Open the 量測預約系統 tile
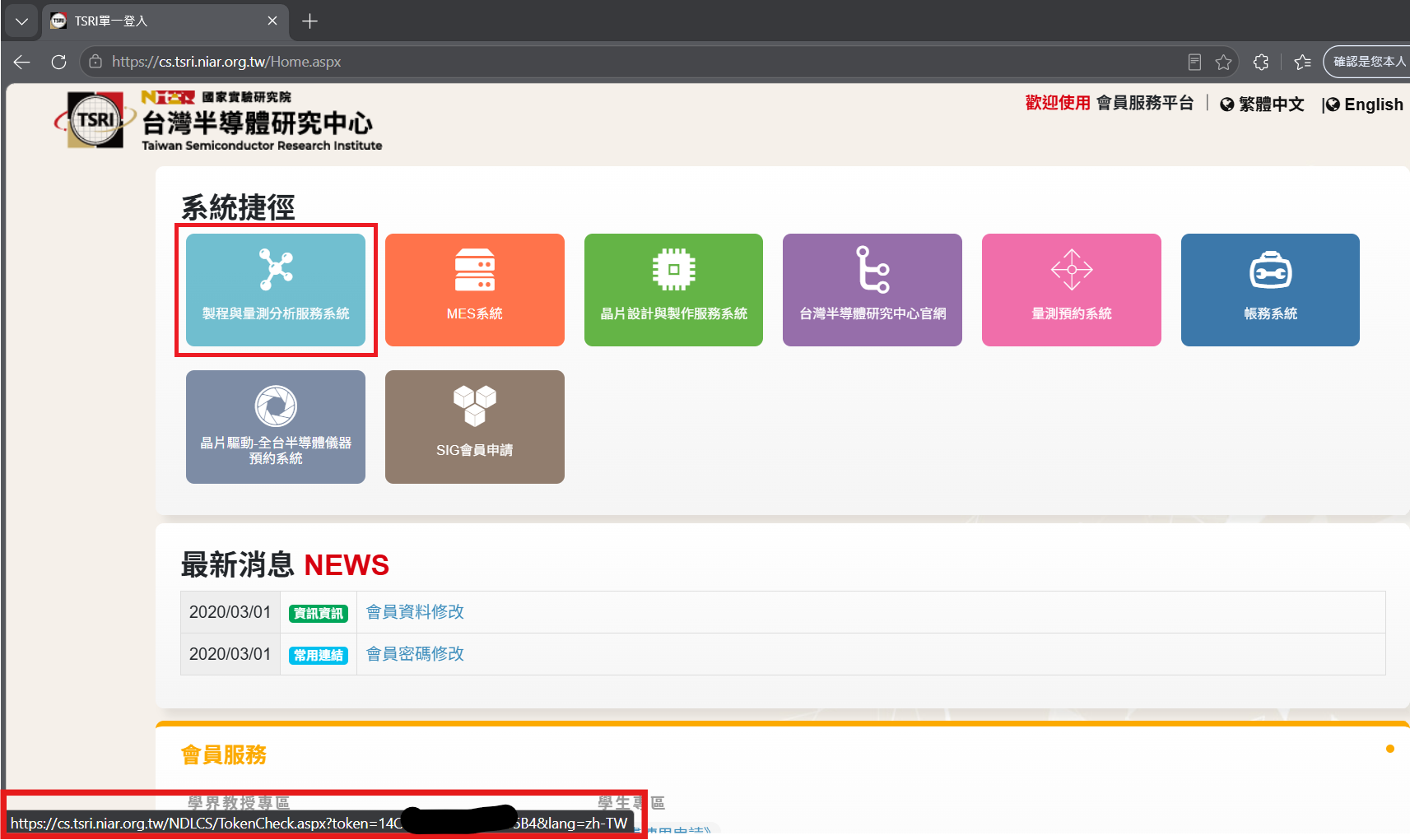Screen dimensions: 1410x840 (1072, 290)
